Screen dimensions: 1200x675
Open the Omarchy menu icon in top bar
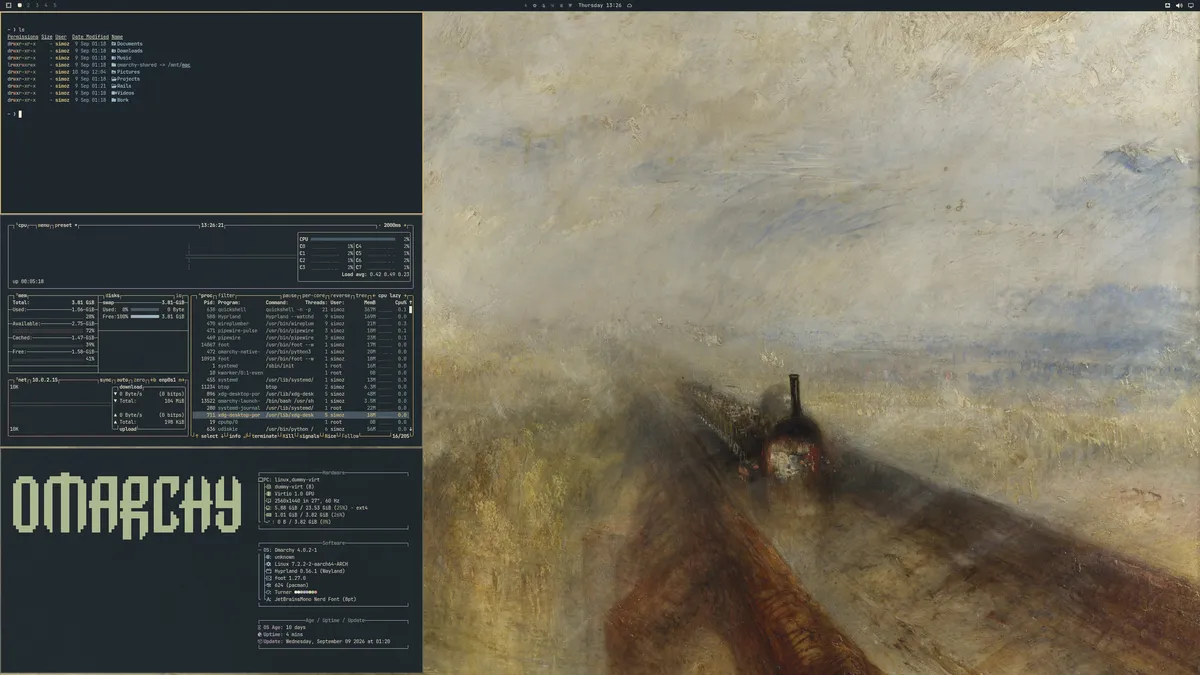(x=8, y=5)
